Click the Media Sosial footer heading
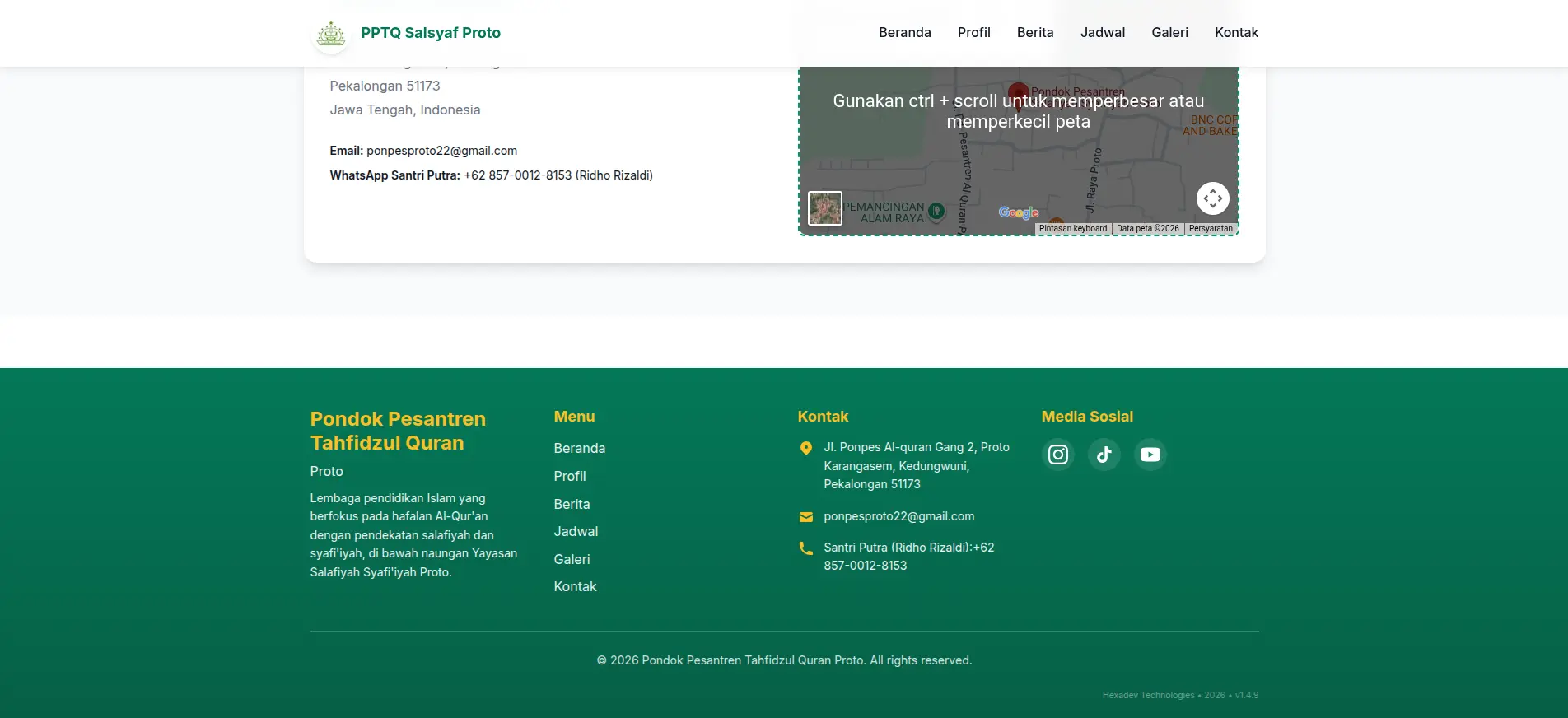Image resolution: width=1568 pixels, height=718 pixels. tap(1088, 417)
